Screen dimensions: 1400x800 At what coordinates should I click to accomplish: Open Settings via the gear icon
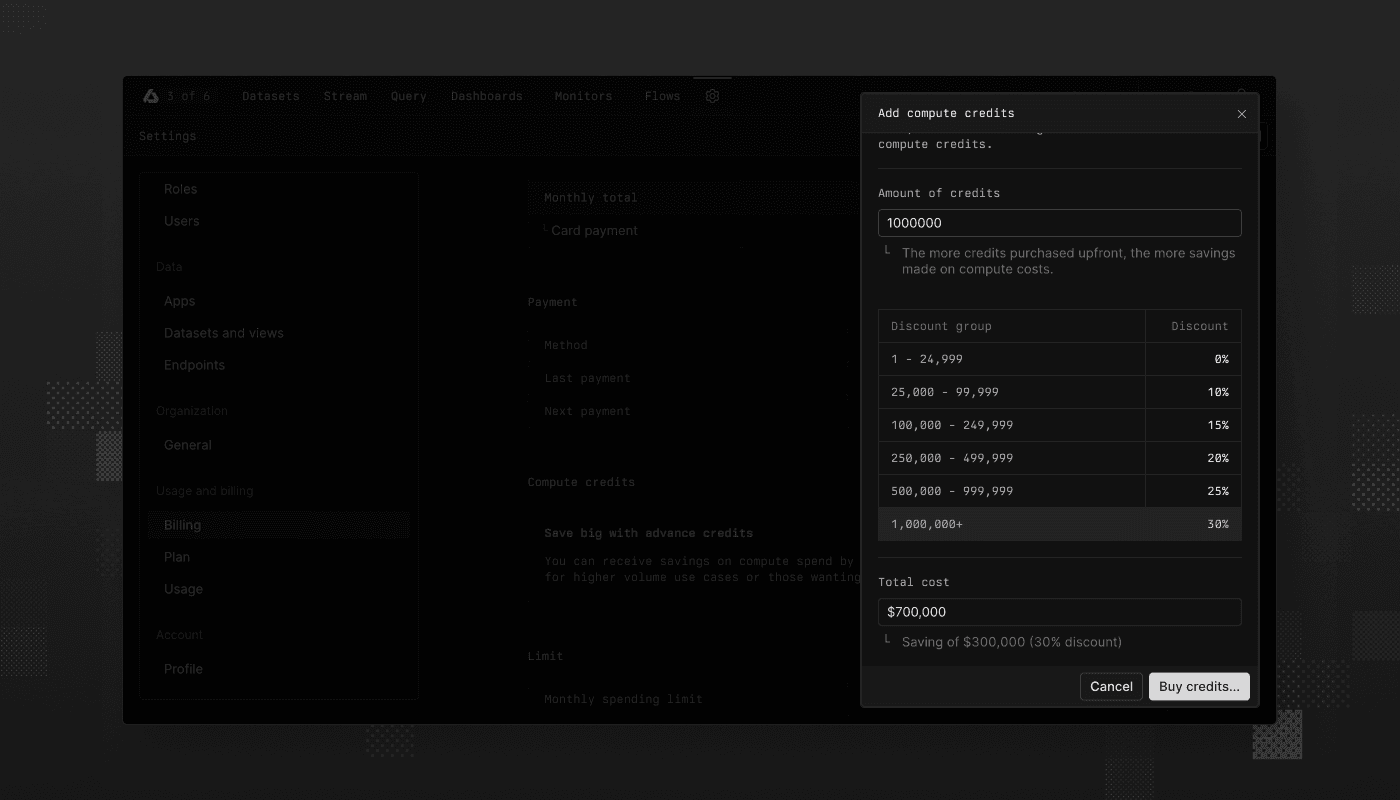click(712, 95)
